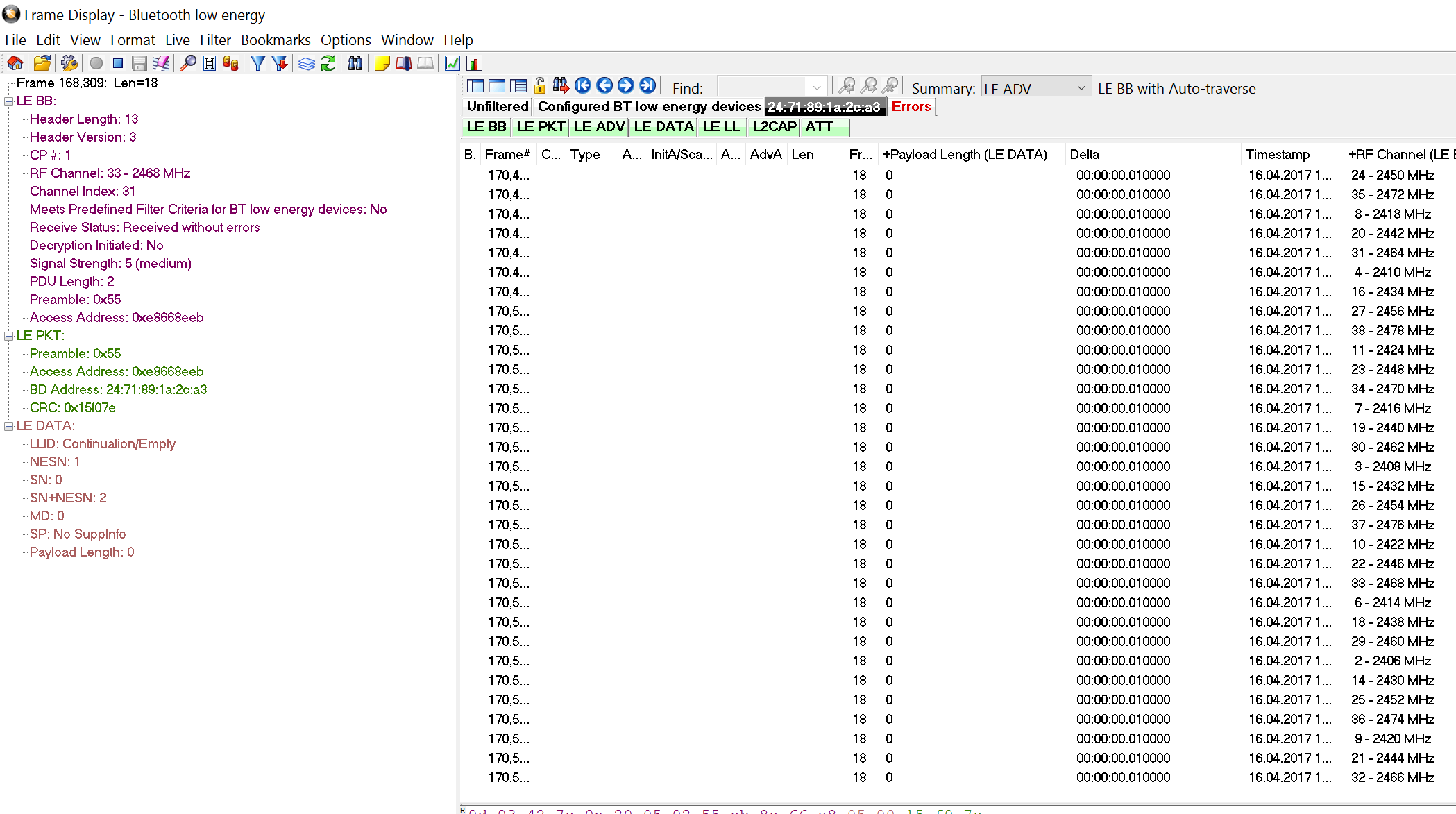The width and height of the screenshot is (1456, 814).
Task: Click the funnel with red arrow icon
Action: [280, 64]
